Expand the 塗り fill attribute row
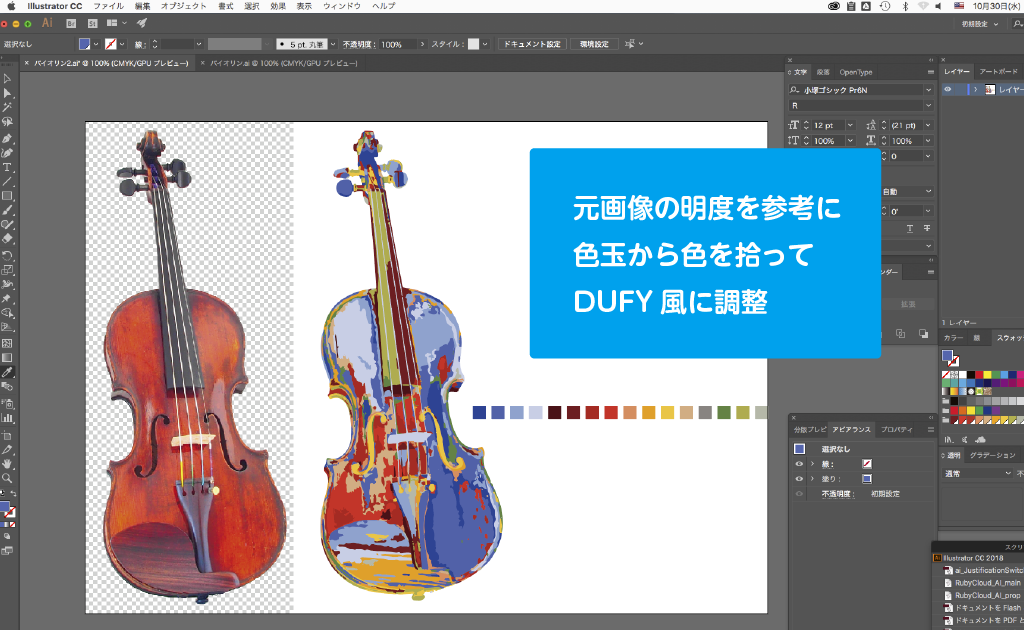The width and height of the screenshot is (1024, 630). (812, 479)
